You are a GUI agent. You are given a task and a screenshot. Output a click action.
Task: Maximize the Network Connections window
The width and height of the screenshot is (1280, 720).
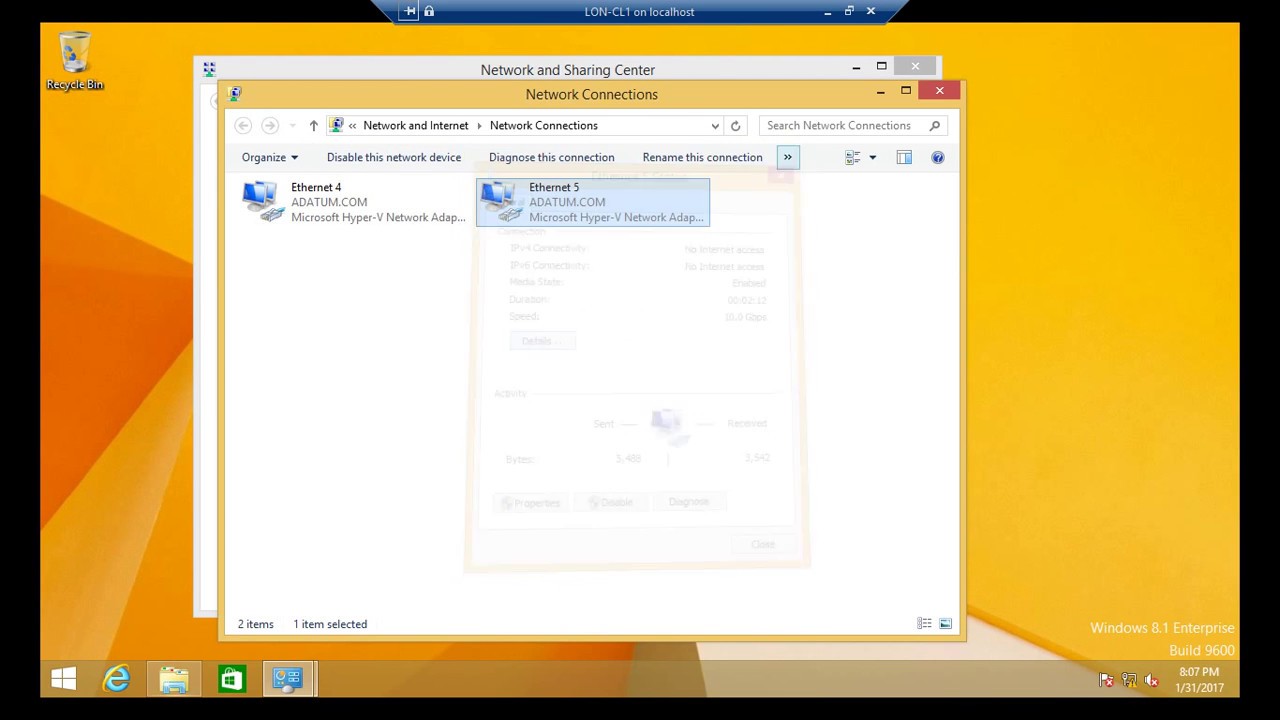point(906,91)
